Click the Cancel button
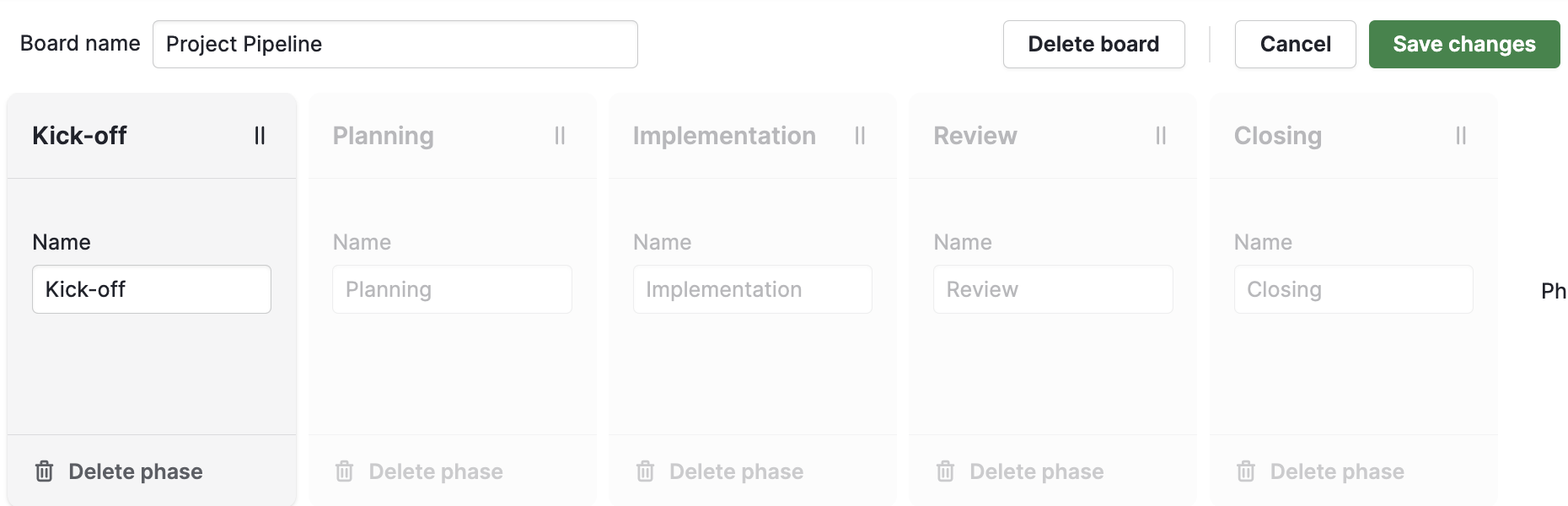Image resolution: width=1568 pixels, height=506 pixels. [x=1295, y=44]
